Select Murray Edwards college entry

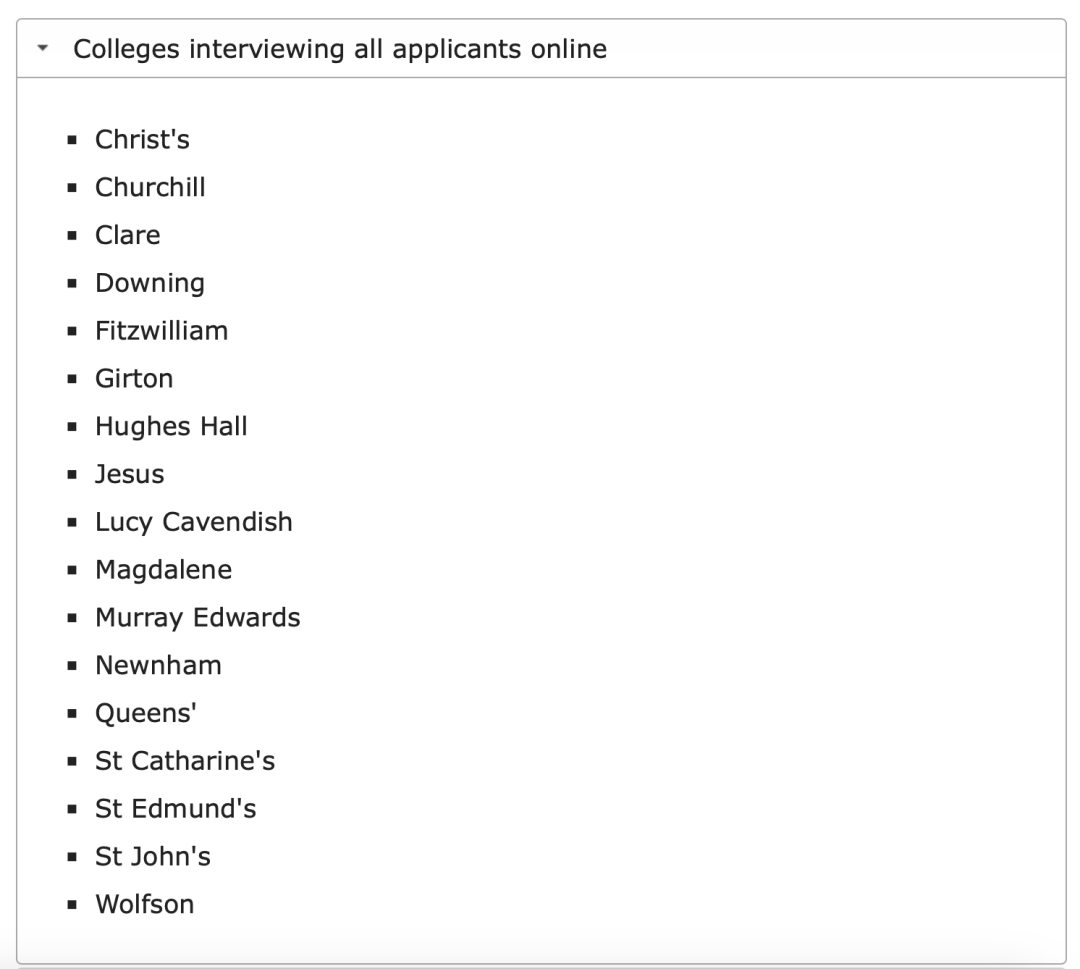[197, 618]
